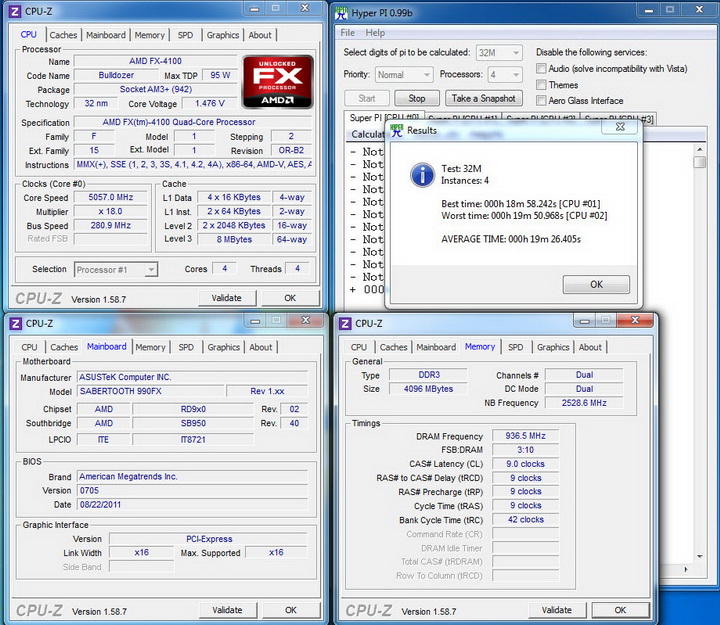Click Validate in Mainboard CPU-Z window

(227, 610)
